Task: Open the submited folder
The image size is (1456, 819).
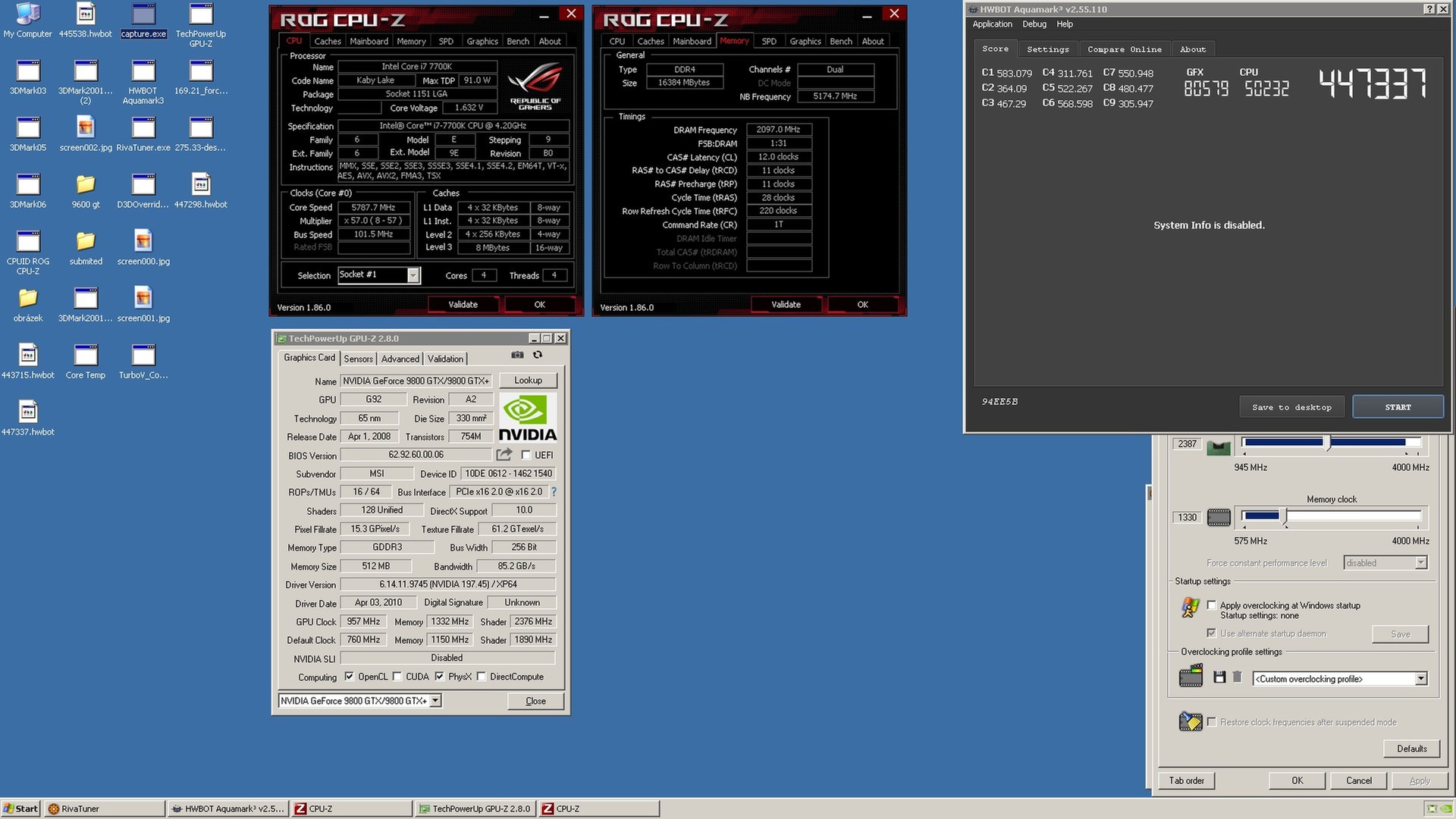Action: pyautogui.click(x=86, y=248)
